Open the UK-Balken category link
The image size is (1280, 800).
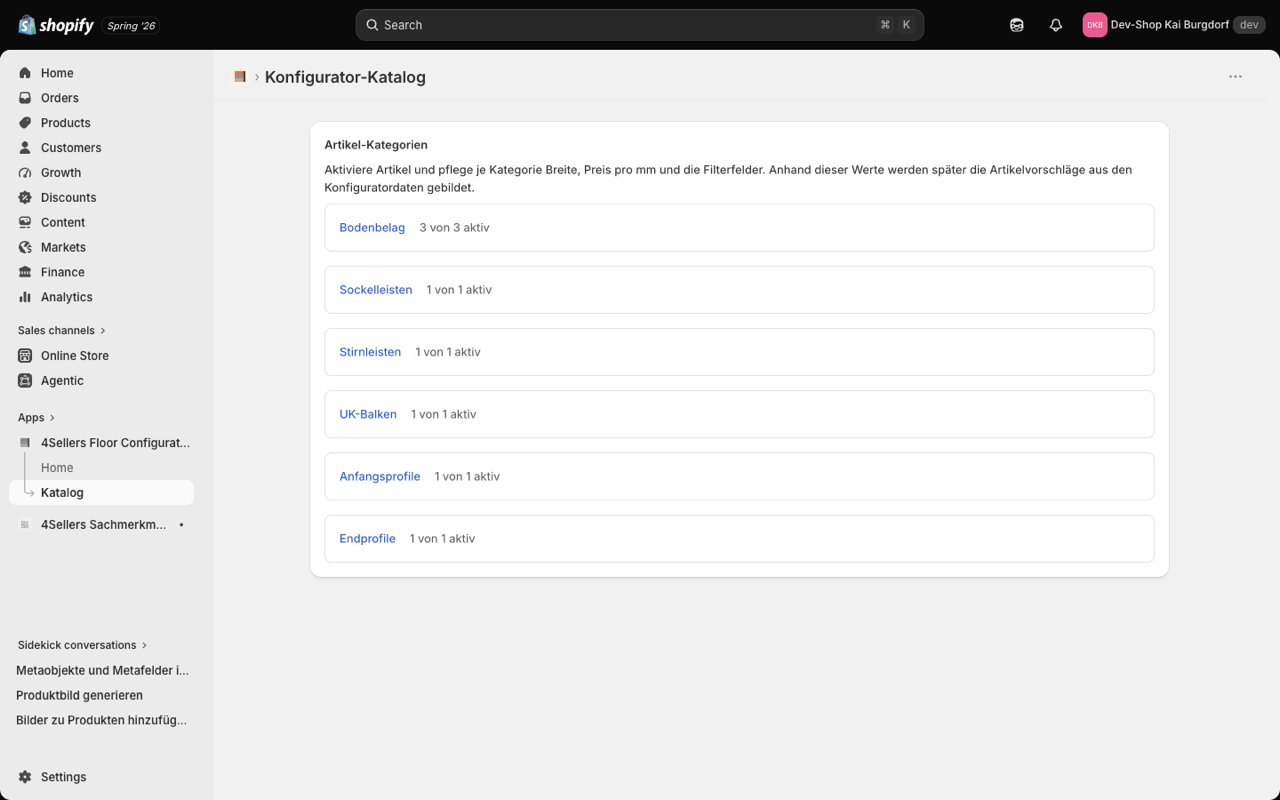click(368, 414)
